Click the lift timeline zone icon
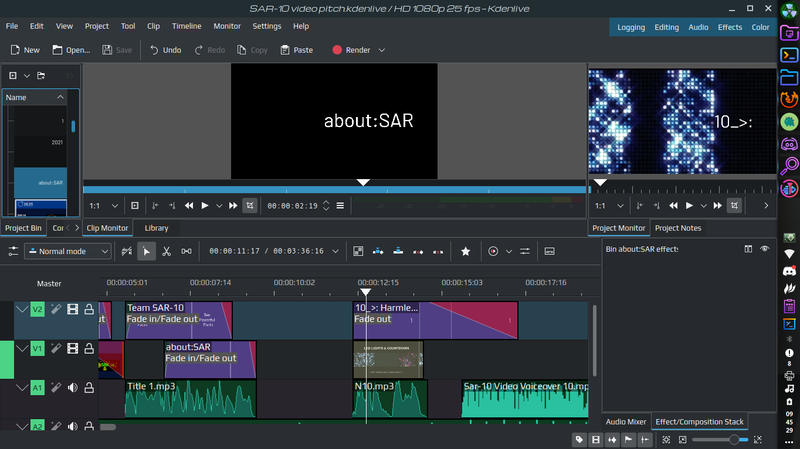Image resolution: width=800 pixels, height=449 pixels. coord(438,251)
